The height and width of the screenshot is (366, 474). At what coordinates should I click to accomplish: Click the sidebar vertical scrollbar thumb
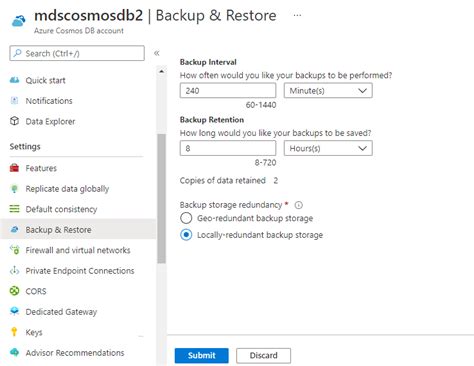point(161,199)
